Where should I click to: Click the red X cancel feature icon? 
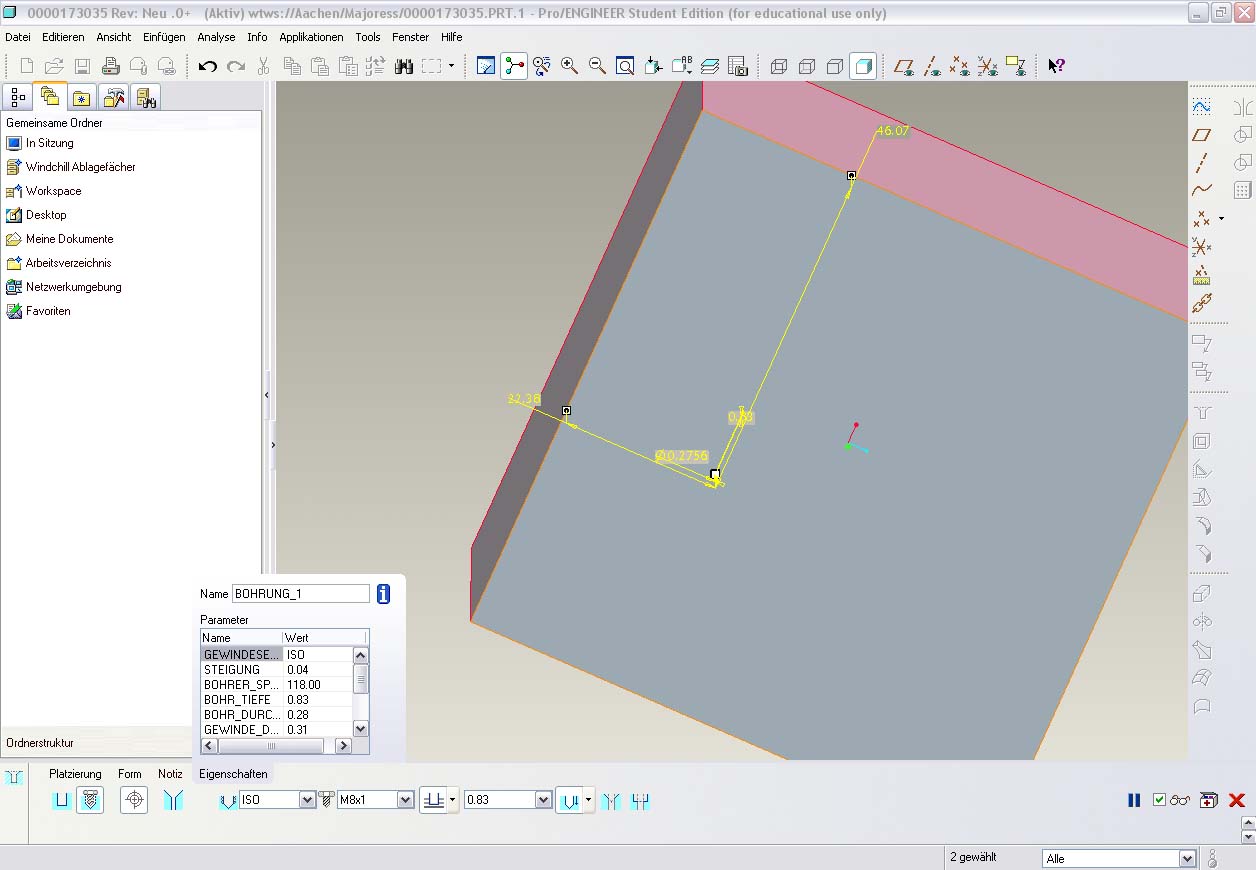1236,800
